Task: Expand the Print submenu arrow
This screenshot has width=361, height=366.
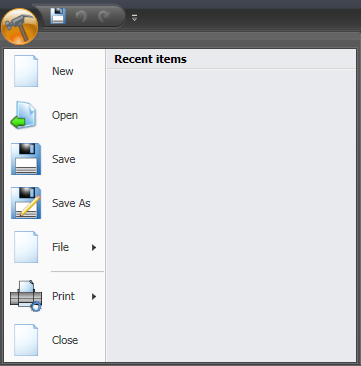Action: [94, 296]
